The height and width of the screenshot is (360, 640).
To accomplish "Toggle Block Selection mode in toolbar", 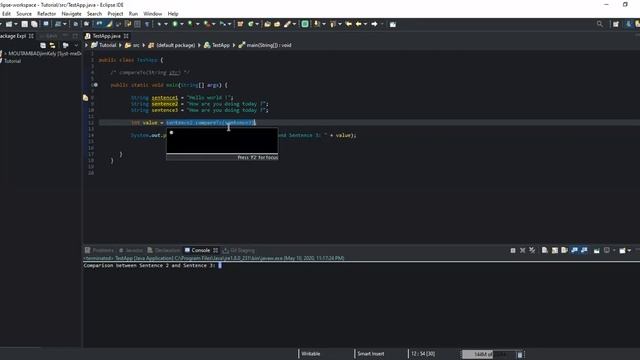I will pyautogui.click(x=138, y=24).
